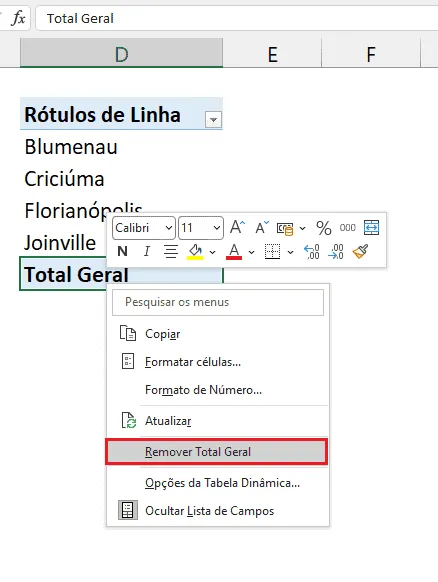Select the Joinville cell
This screenshot has width=438, height=582.
(63, 243)
